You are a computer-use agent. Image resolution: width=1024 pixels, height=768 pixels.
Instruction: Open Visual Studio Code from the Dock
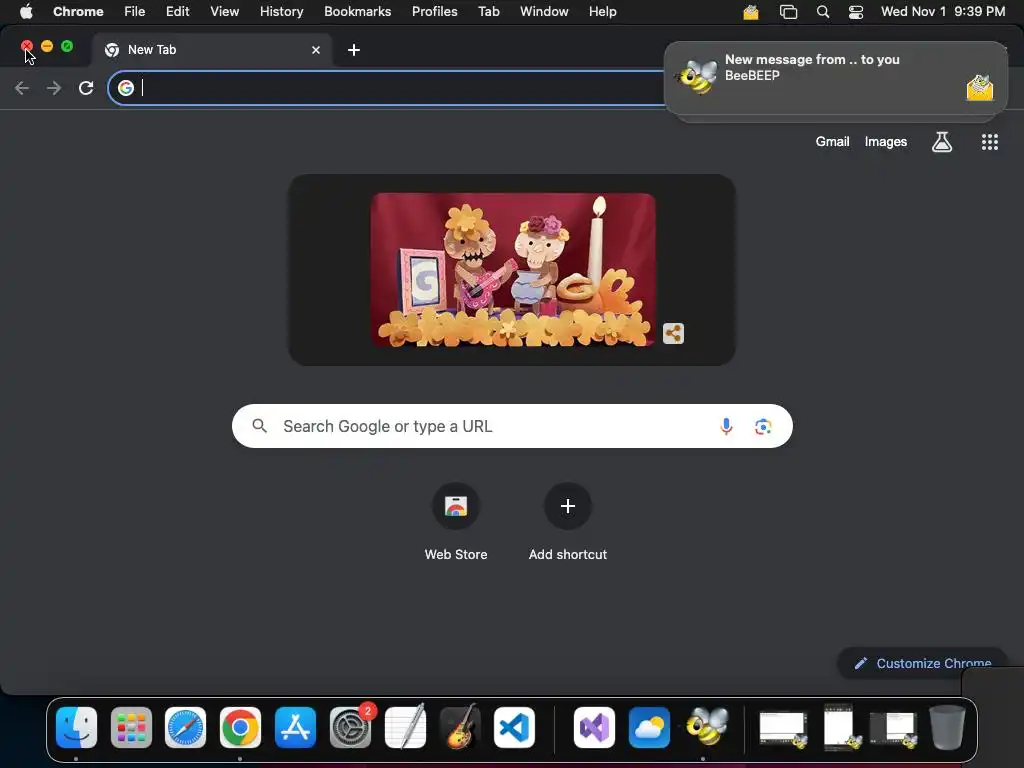(x=515, y=728)
